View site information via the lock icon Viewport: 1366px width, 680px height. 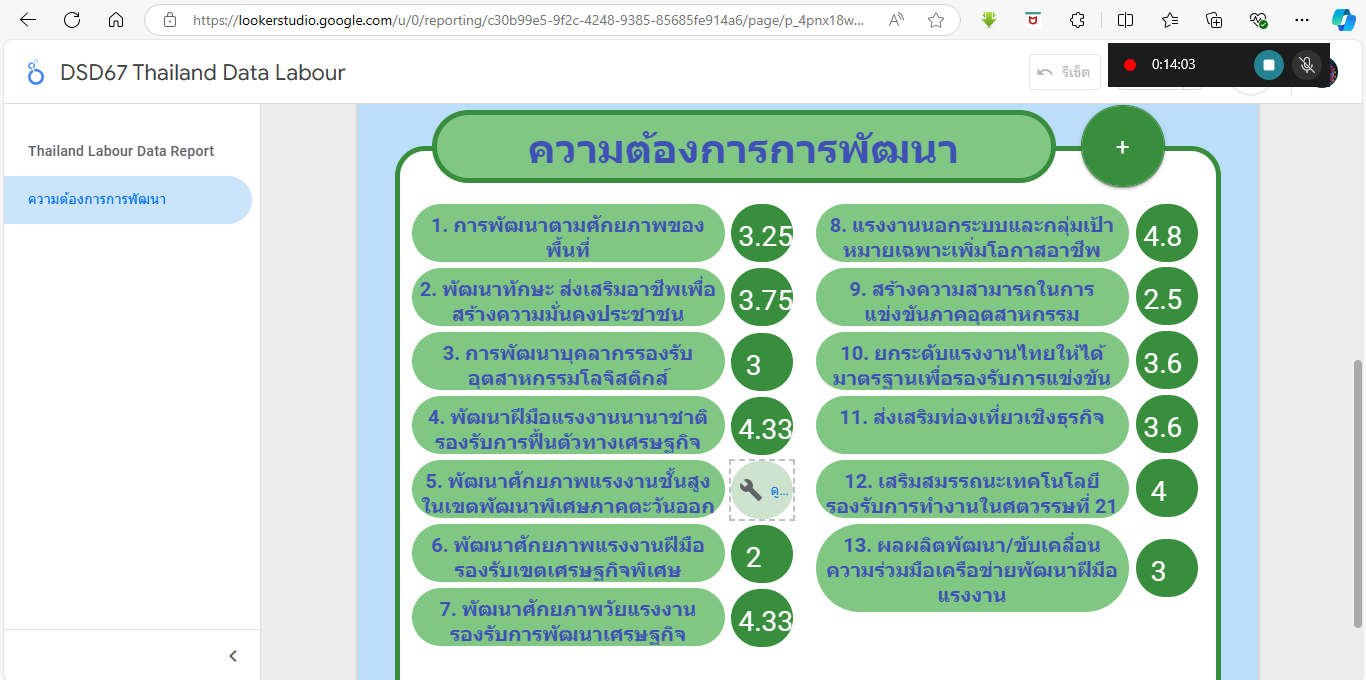pos(170,20)
